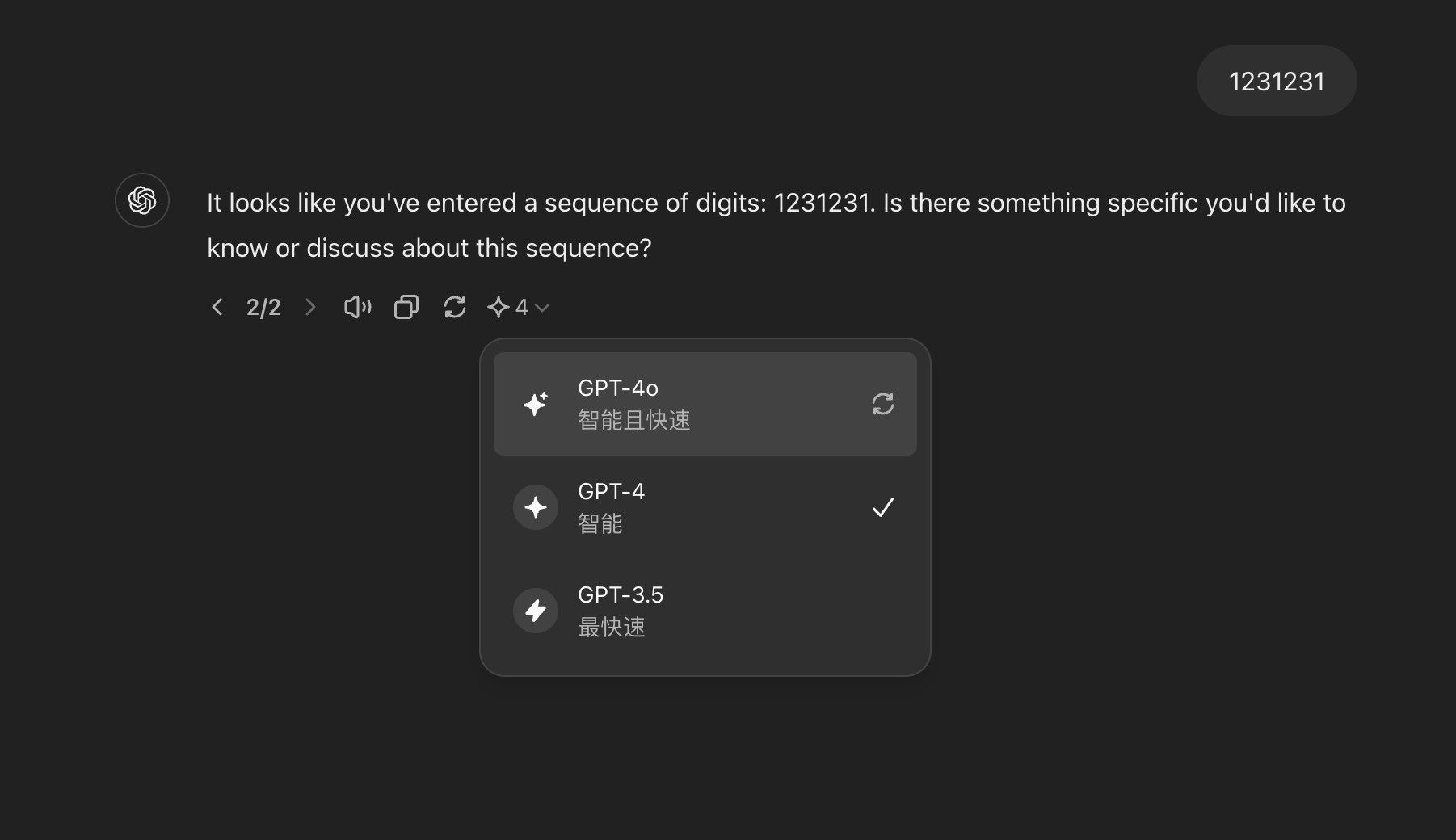Collapse the model switcher dropdown chevron
The height and width of the screenshot is (840, 1456).
[x=542, y=308]
